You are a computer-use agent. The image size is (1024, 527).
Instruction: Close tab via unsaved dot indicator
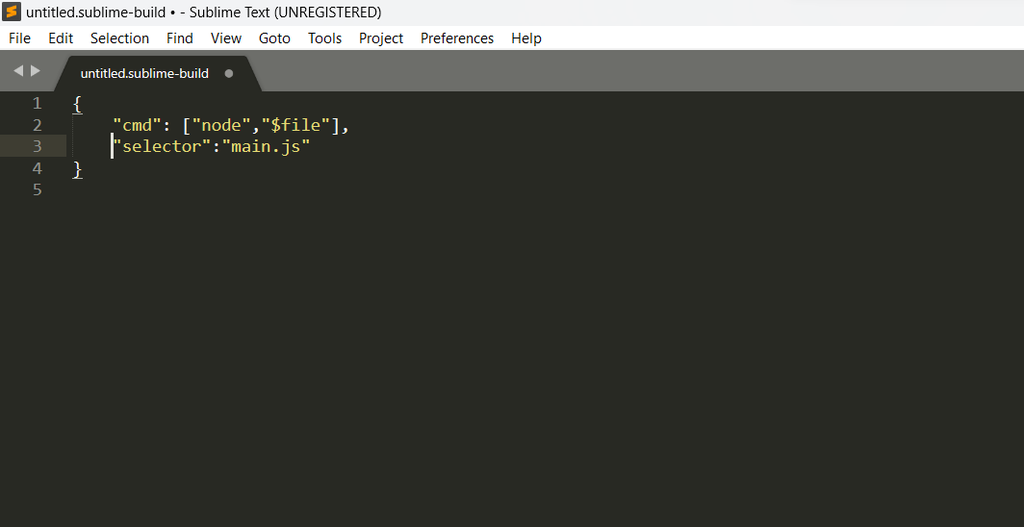pos(229,74)
